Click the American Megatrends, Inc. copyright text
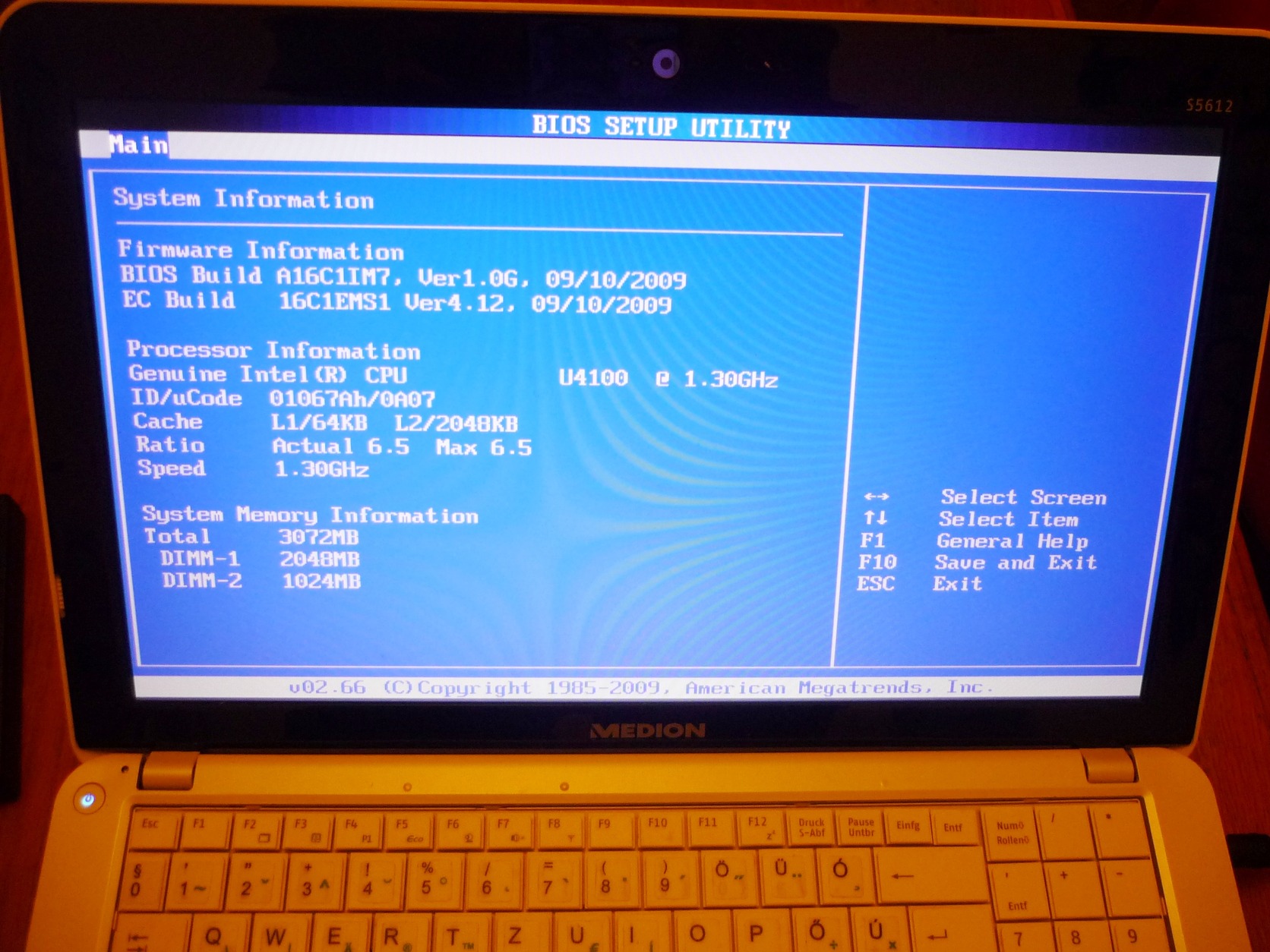Image resolution: width=1270 pixels, height=952 pixels. click(839, 687)
